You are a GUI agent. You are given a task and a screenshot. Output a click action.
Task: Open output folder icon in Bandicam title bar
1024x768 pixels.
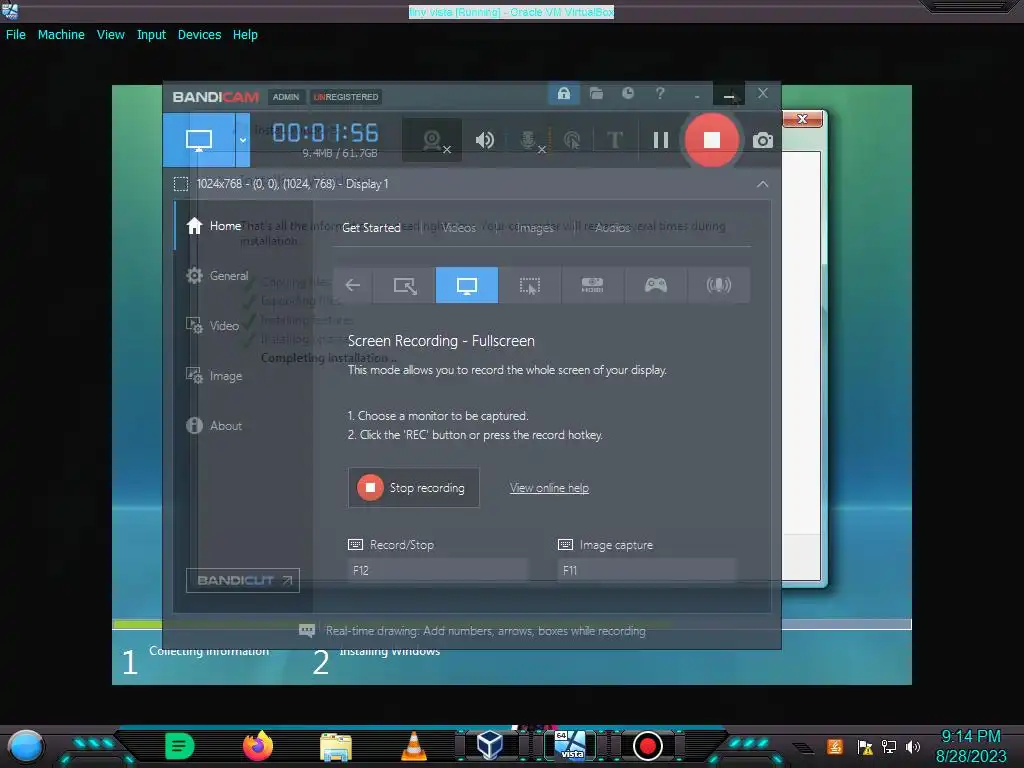coord(596,93)
